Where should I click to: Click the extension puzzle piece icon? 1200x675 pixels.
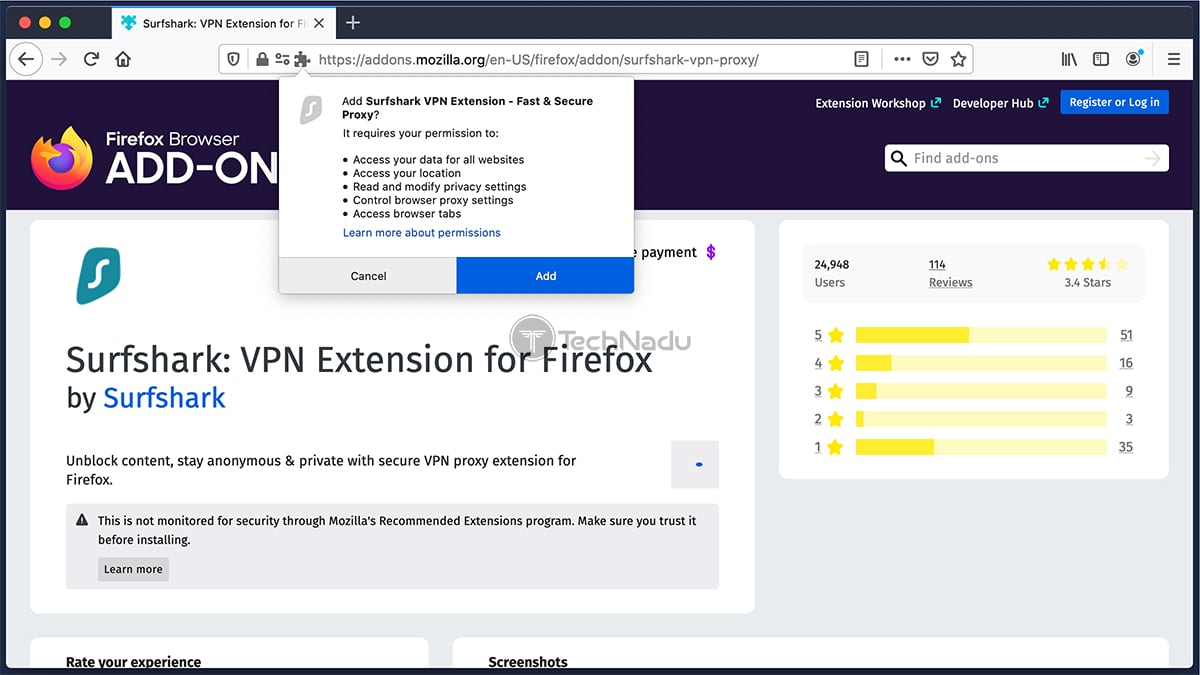tap(302, 59)
